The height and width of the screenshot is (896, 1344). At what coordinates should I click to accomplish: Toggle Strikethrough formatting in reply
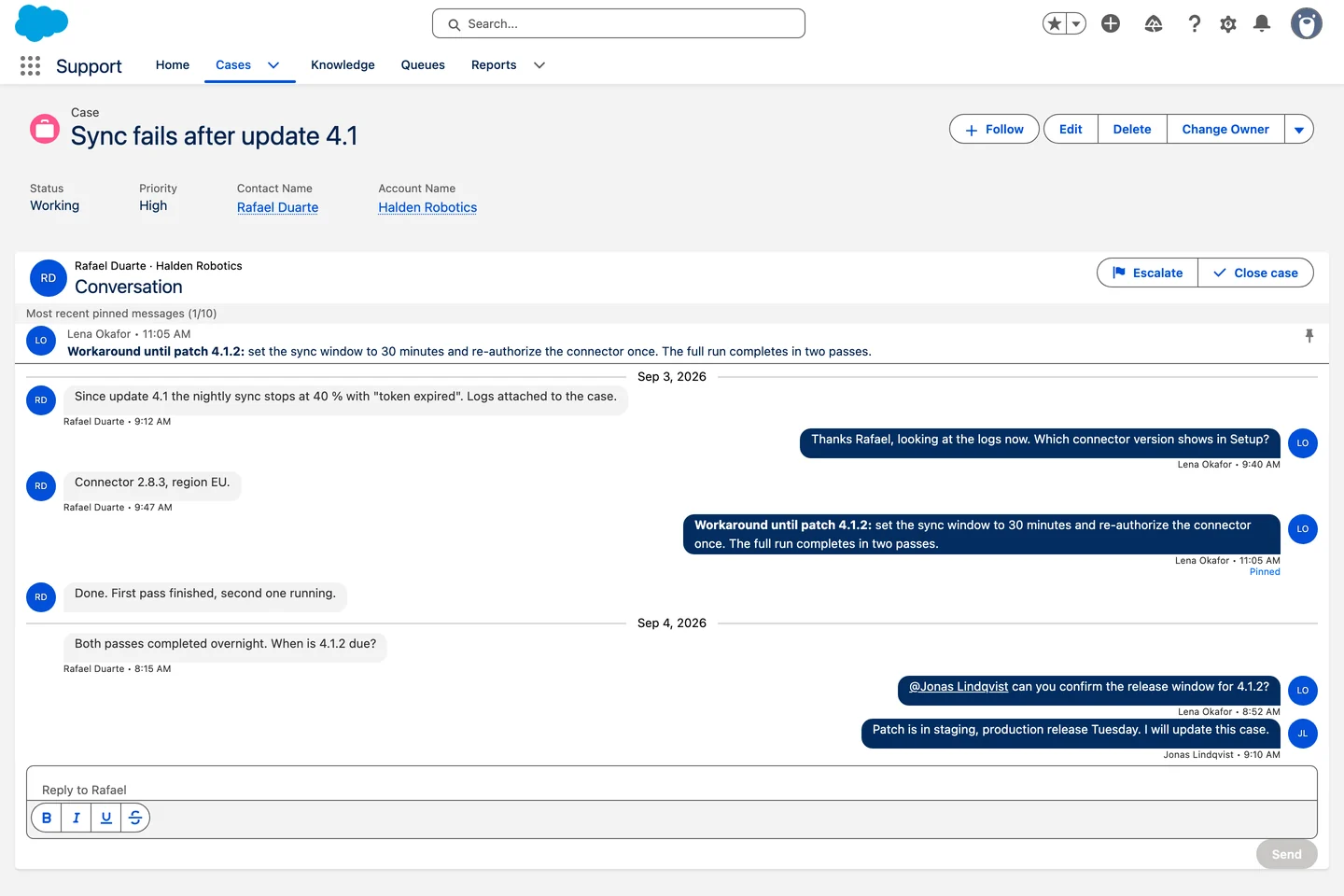(135, 818)
